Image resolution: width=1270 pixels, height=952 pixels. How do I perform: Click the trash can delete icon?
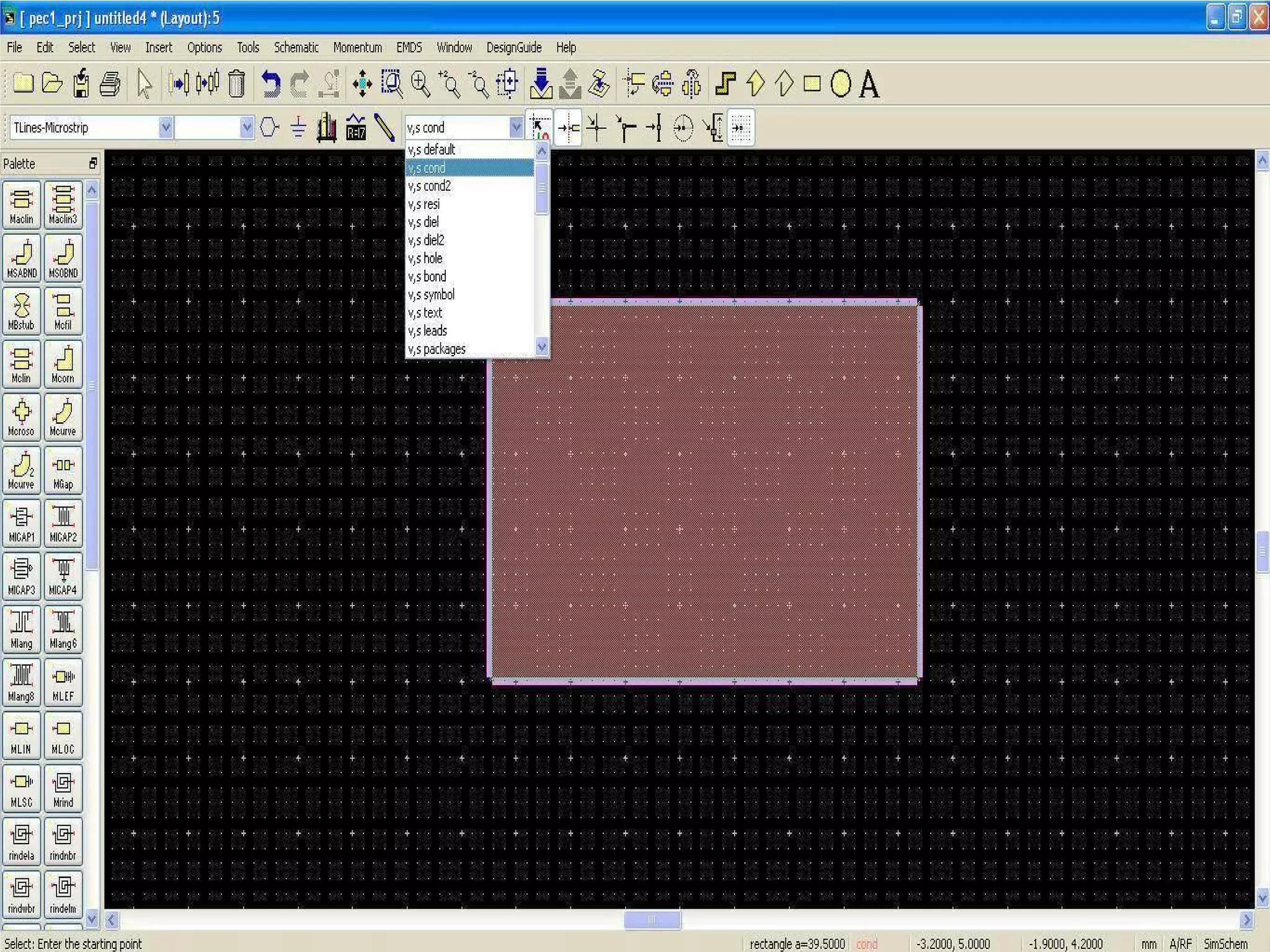(237, 84)
